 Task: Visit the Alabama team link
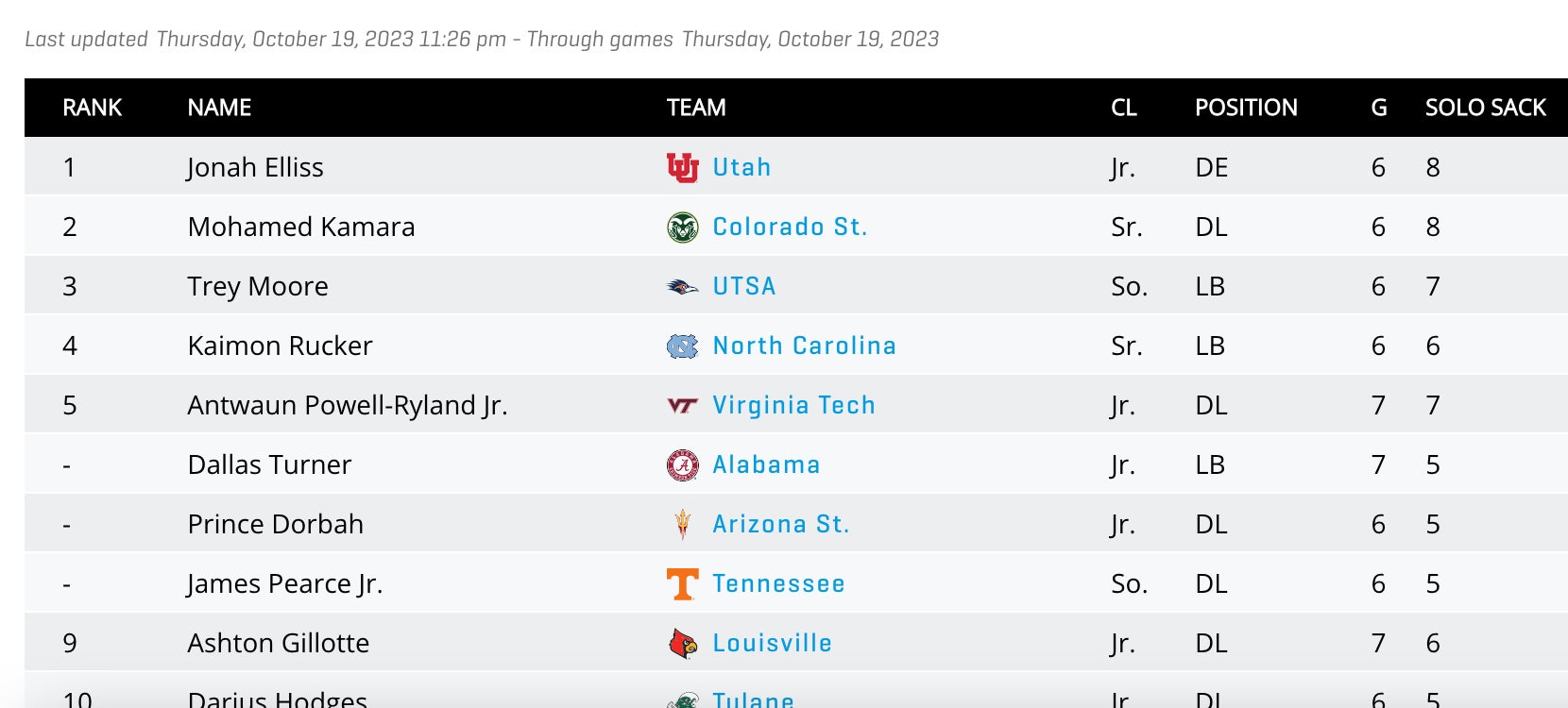[766, 464]
